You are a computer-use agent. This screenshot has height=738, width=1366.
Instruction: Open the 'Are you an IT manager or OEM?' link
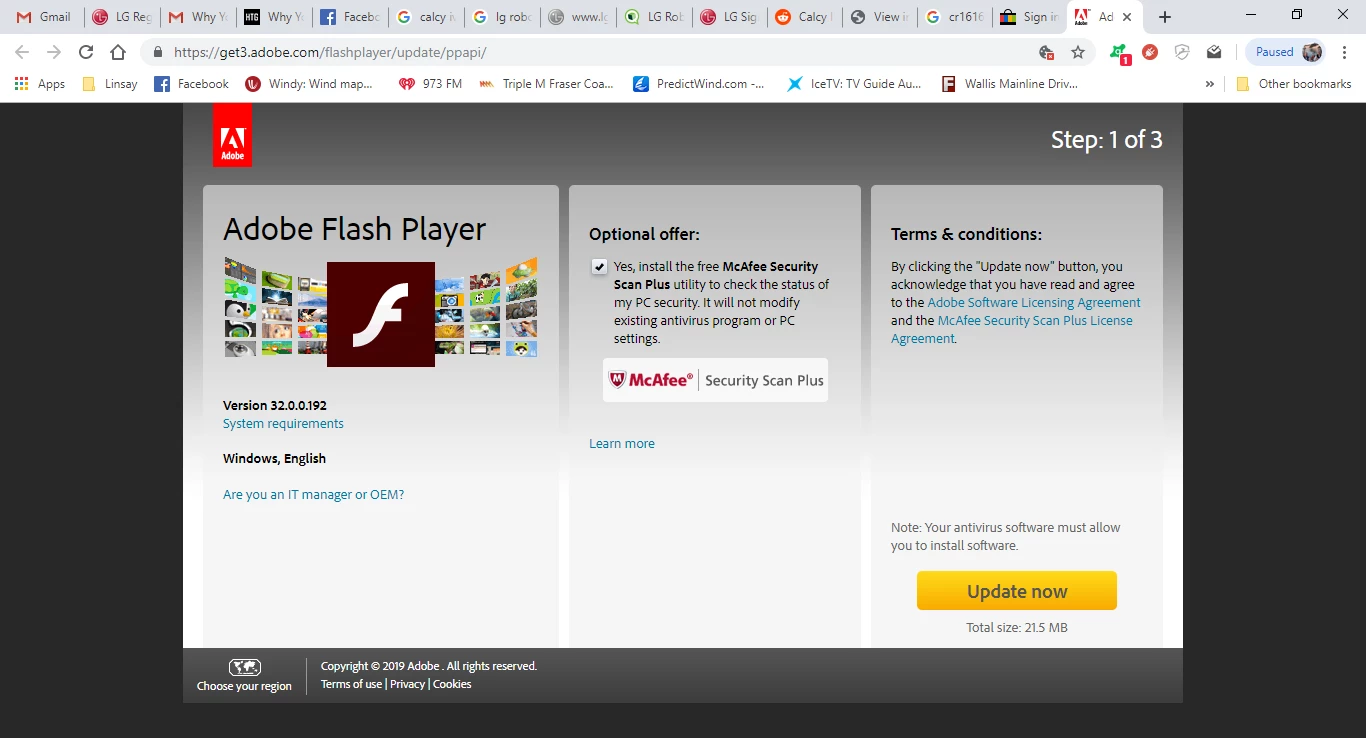(x=313, y=495)
